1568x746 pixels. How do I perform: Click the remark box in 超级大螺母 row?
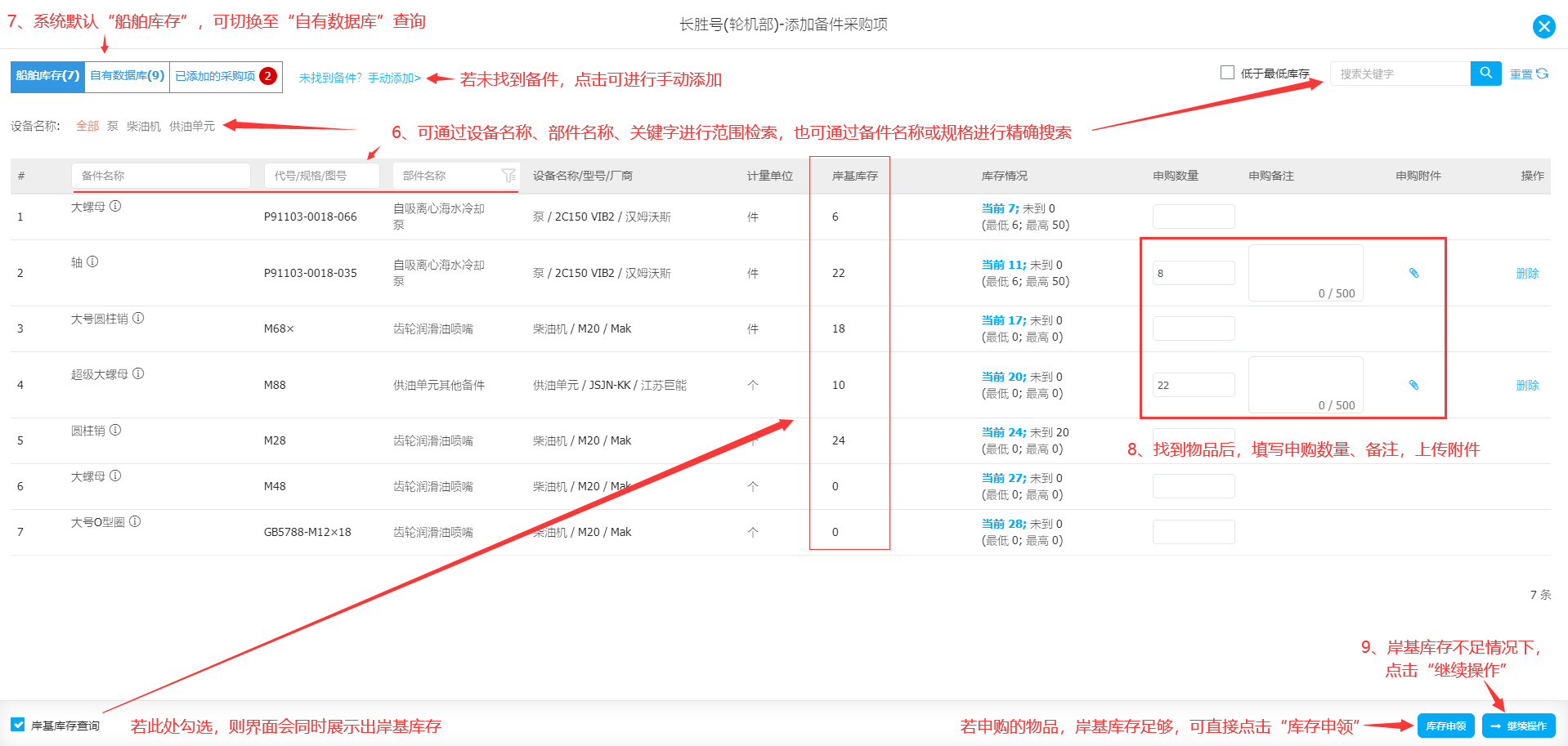point(1306,385)
